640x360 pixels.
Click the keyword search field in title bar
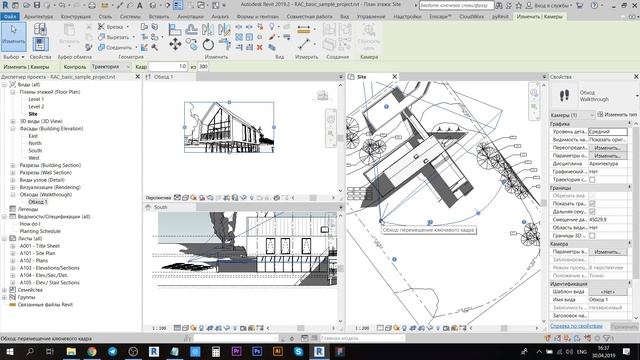(x=456, y=5)
